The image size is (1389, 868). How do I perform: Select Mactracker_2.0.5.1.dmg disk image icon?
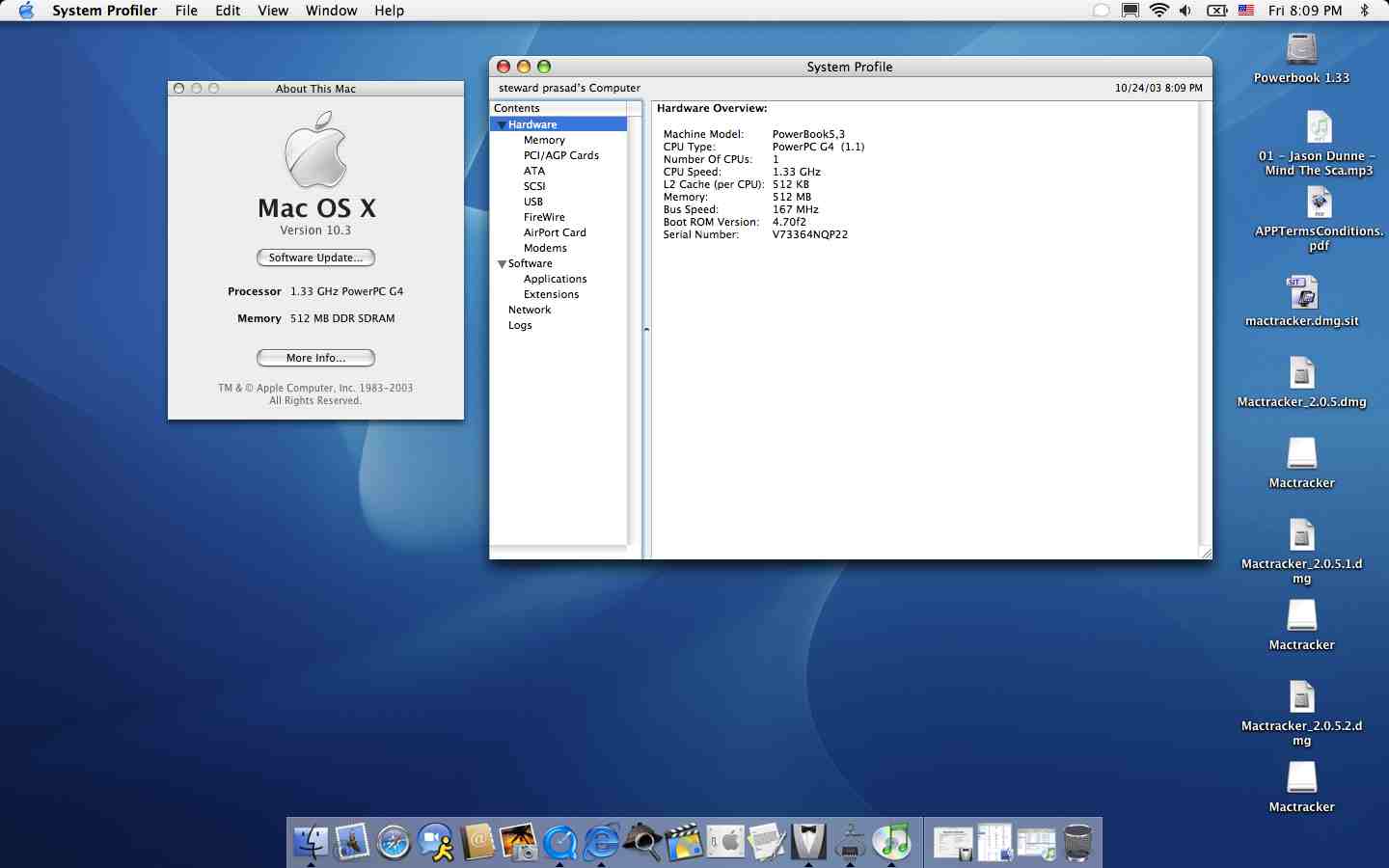click(x=1301, y=535)
